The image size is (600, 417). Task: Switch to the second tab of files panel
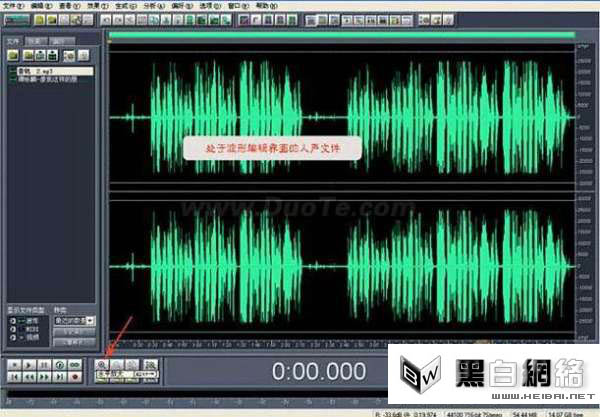pos(36,41)
